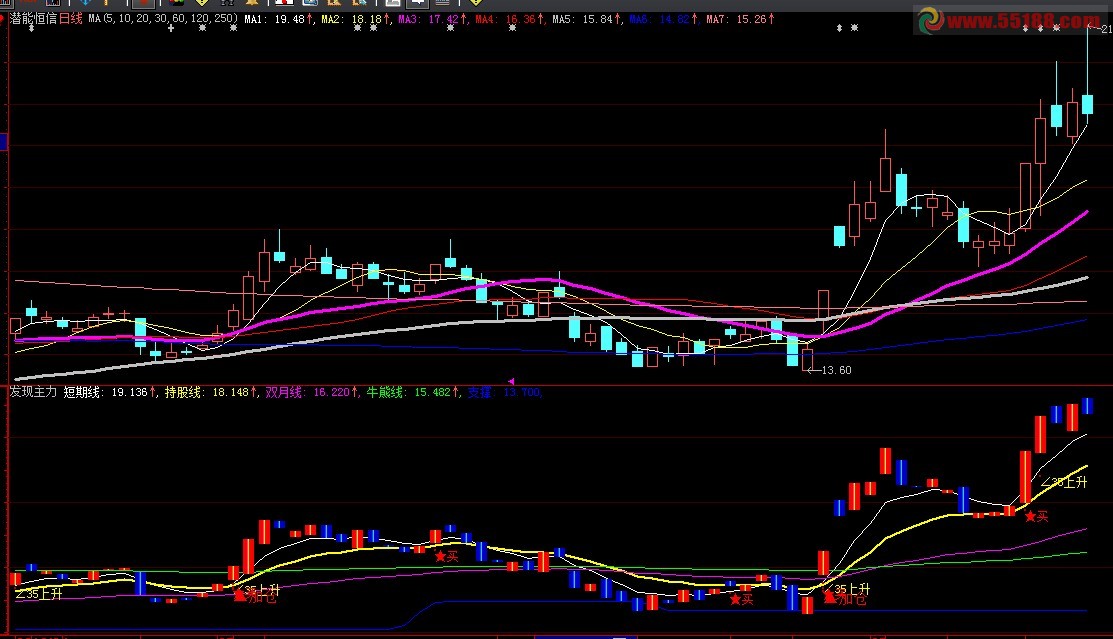The image size is (1113, 639).
Task: Click the magenta 双月线: 16.220 value
Action: 312,392
